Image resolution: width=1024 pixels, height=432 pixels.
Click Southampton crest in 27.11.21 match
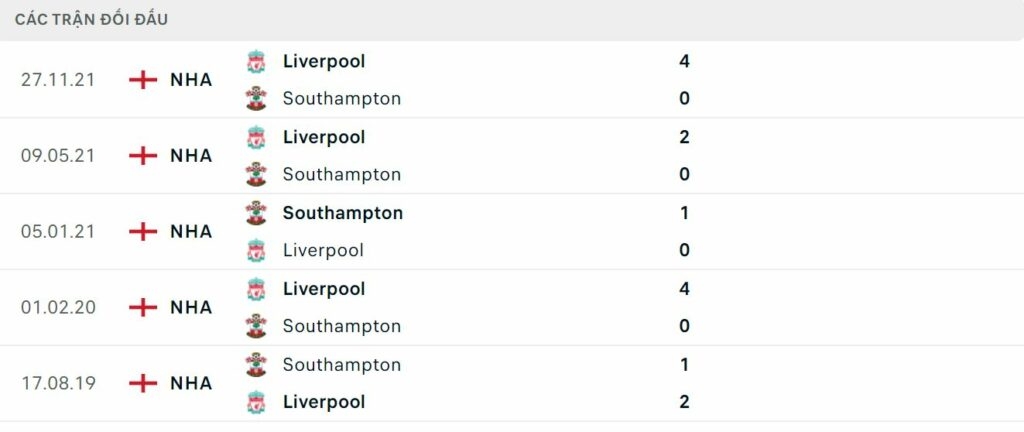pyautogui.click(x=257, y=99)
